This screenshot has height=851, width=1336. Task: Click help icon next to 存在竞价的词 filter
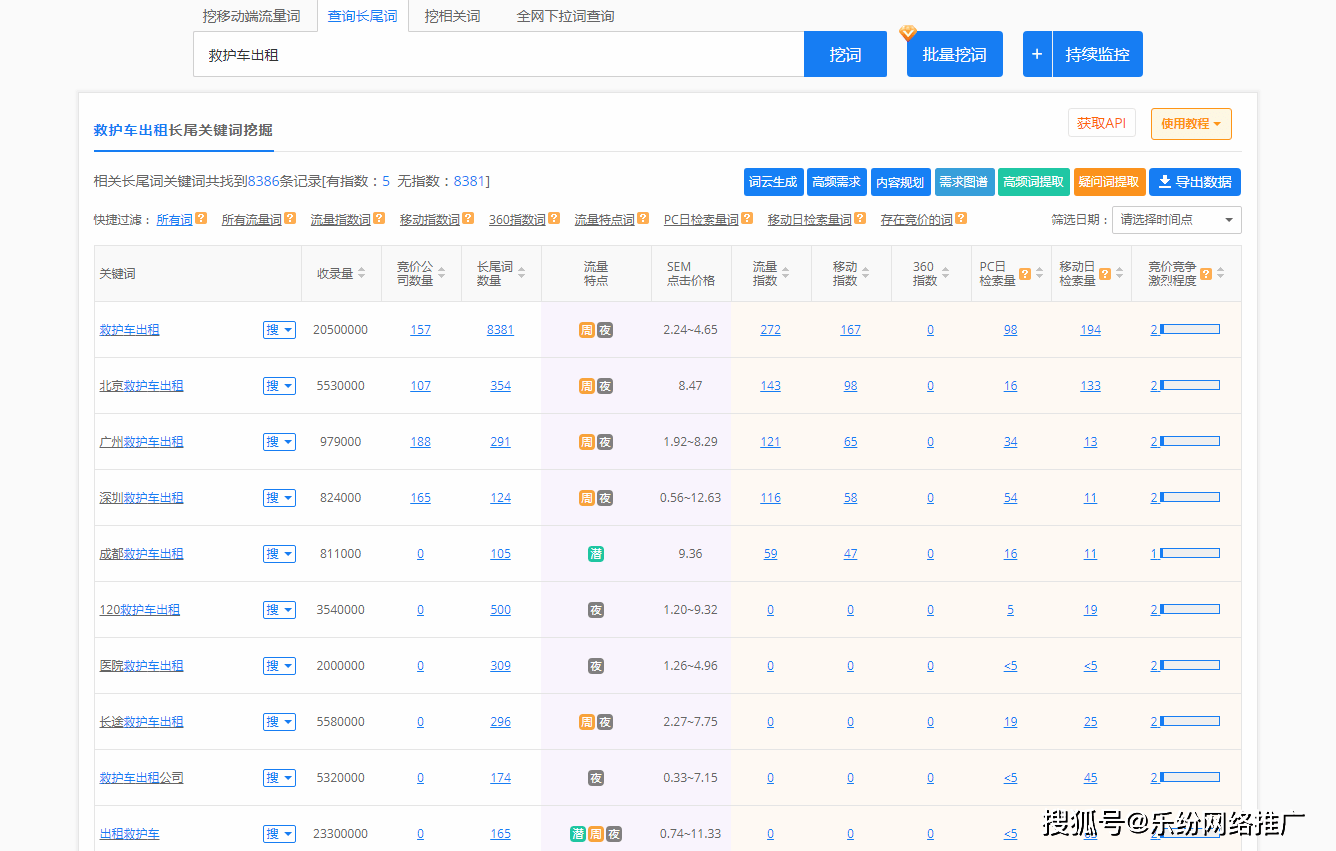(961, 218)
